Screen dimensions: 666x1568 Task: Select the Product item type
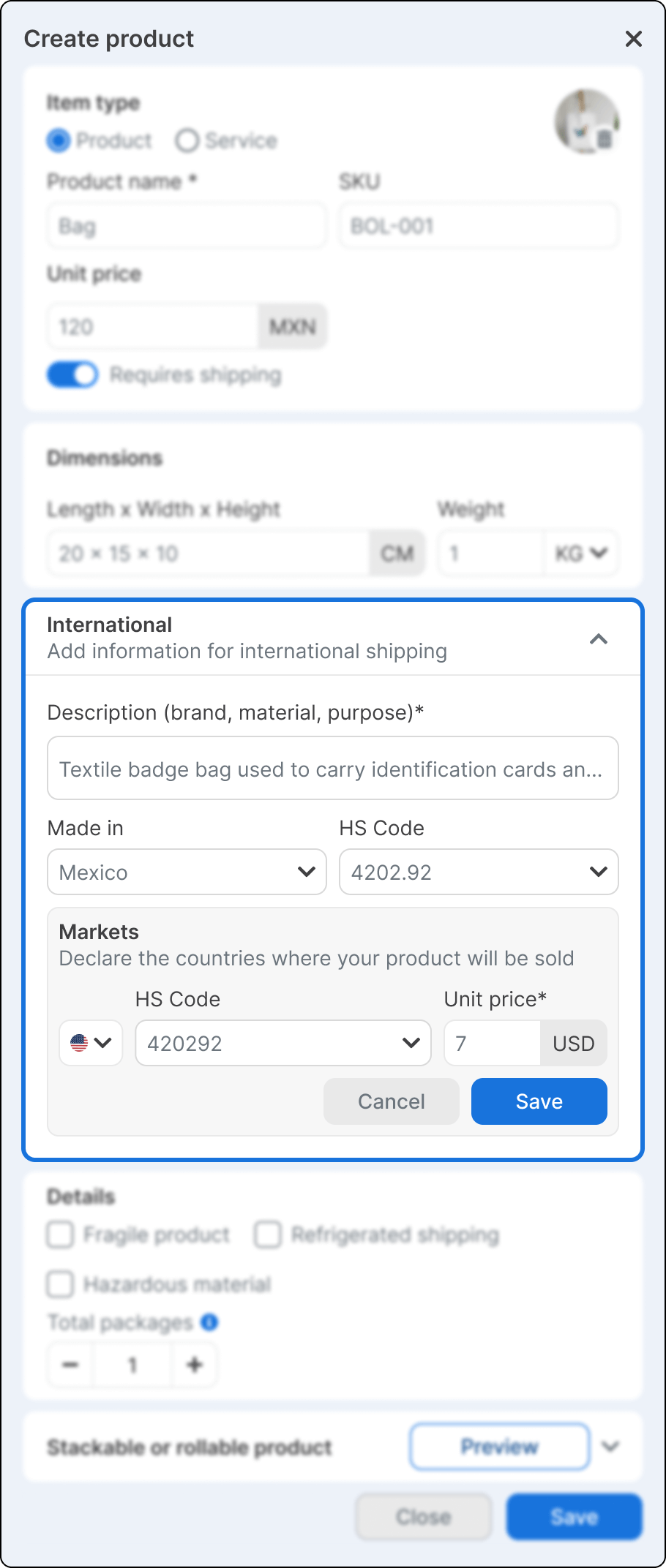coord(59,140)
